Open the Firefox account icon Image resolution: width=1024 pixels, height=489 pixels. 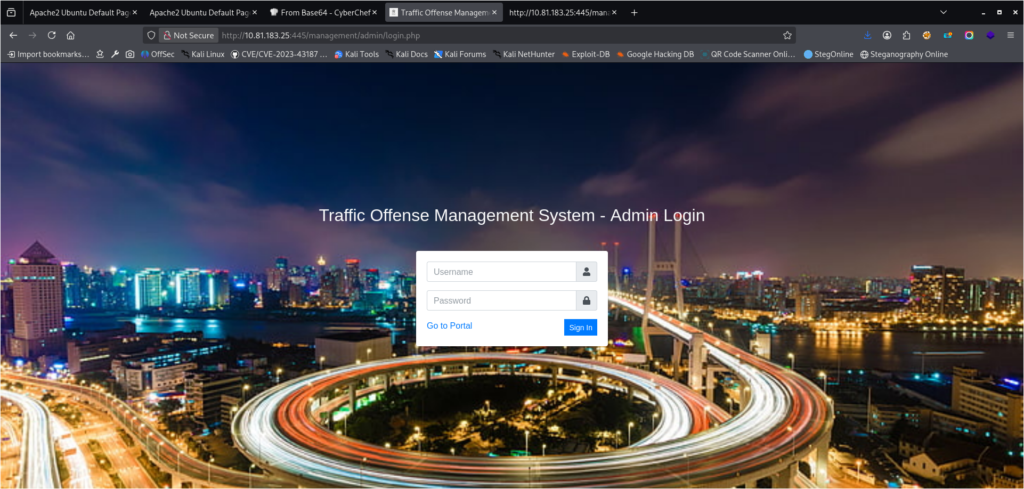pyautogui.click(x=886, y=35)
